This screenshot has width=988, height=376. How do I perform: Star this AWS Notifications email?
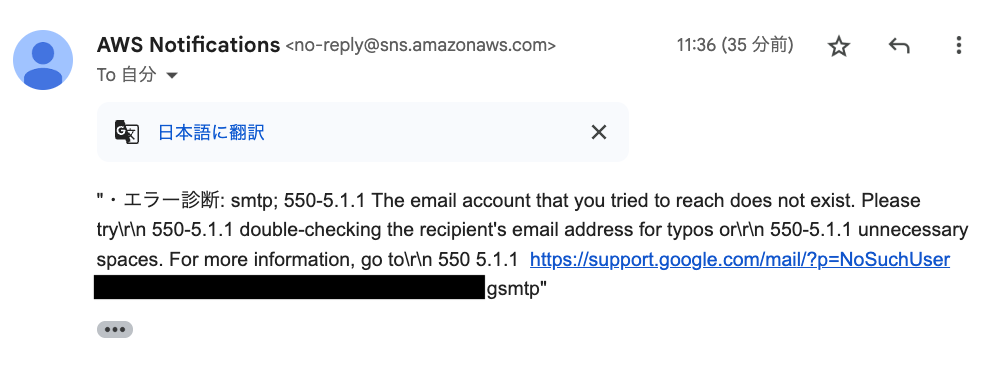click(839, 46)
